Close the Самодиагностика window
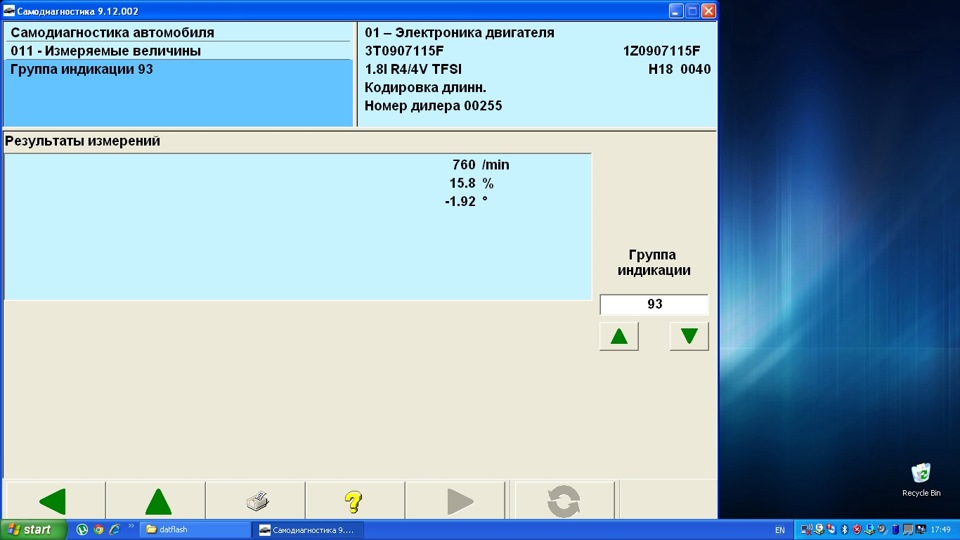 (708, 11)
